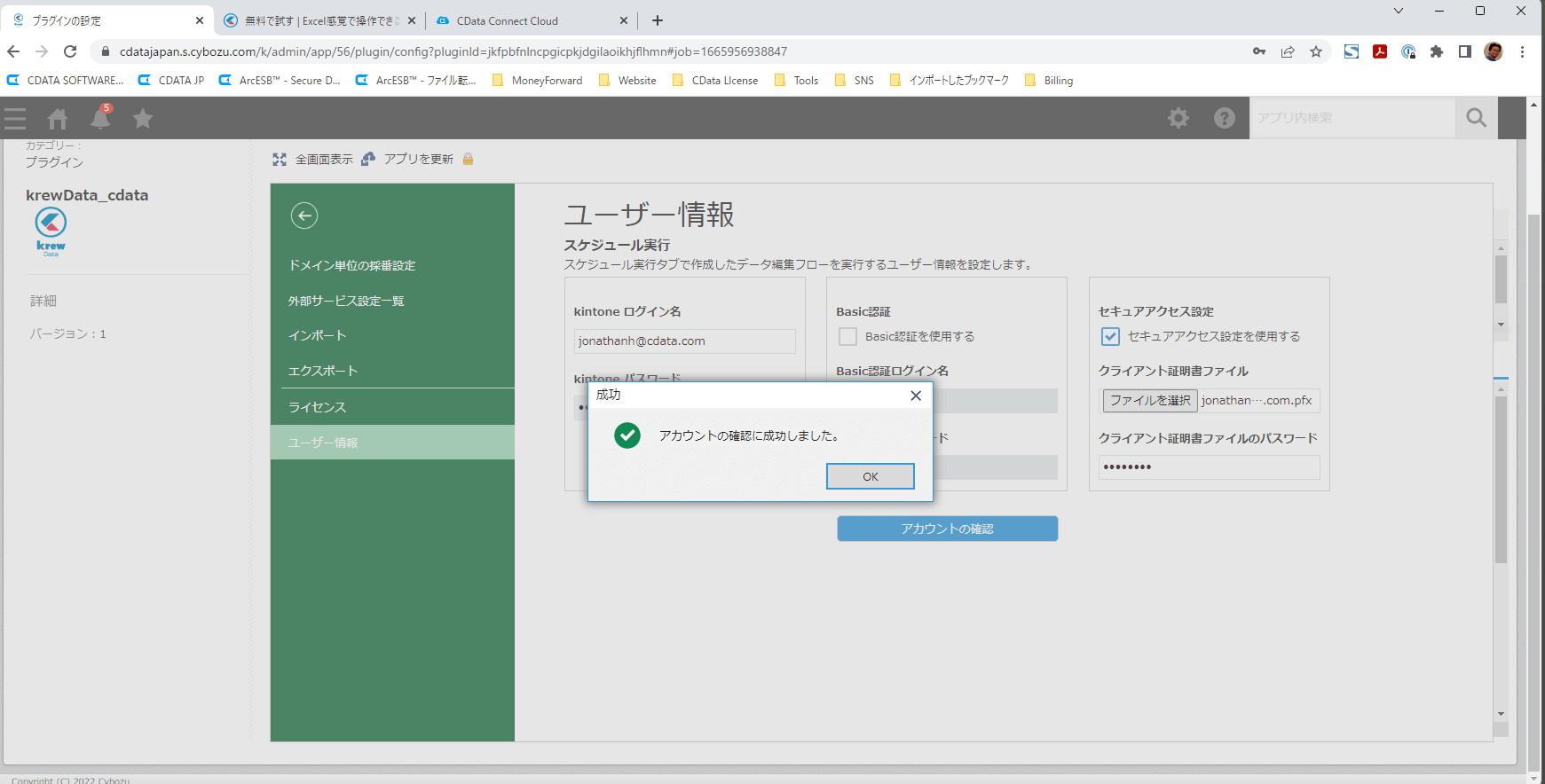
Task: Open the kintone hamburger menu
Action: point(15,119)
